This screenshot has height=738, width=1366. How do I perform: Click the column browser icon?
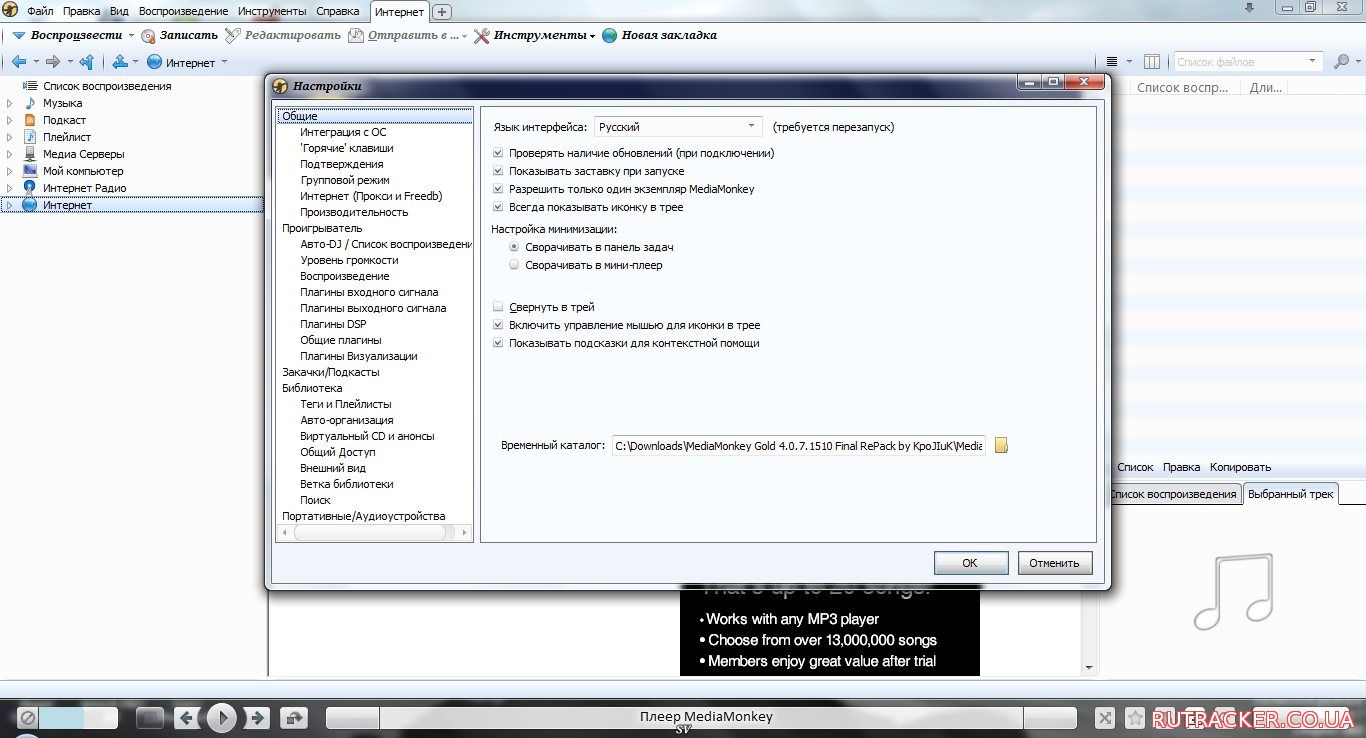(1152, 62)
